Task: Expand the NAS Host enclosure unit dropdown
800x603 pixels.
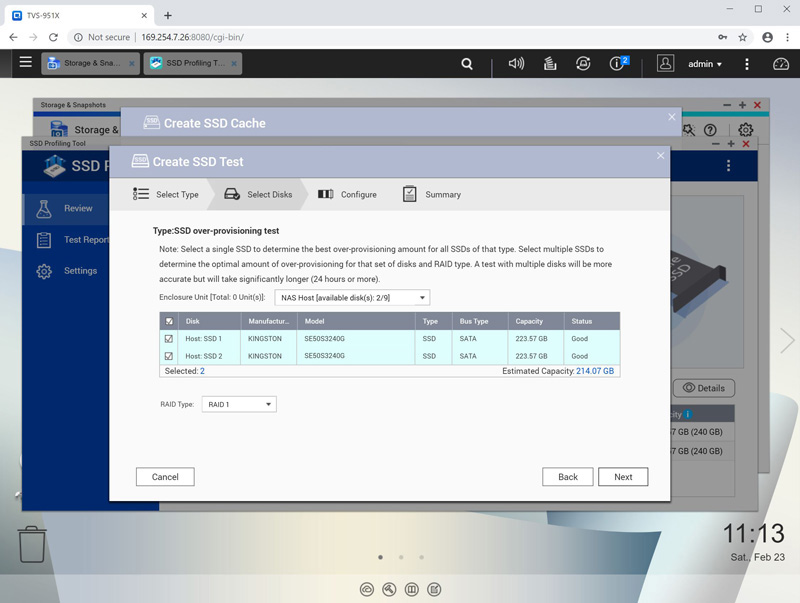Action: 352,297
